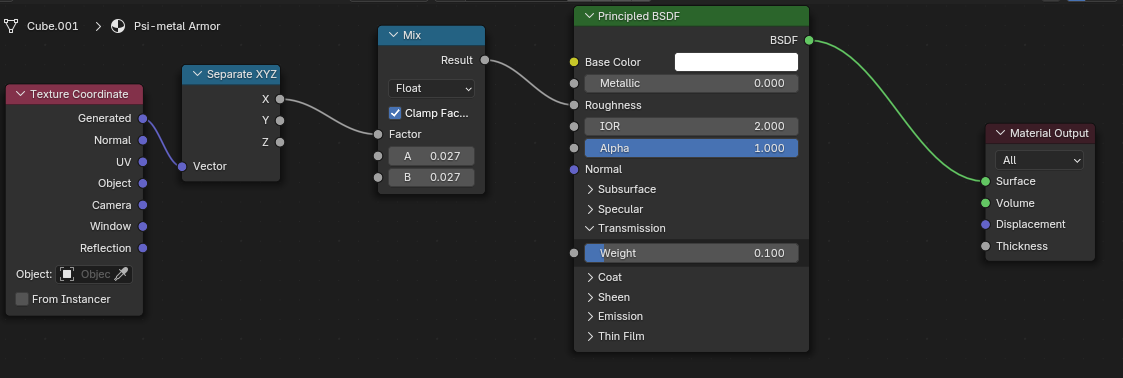Click the Normal output socket of Texture Coordinate
Image resolution: width=1123 pixels, height=378 pixels.
[143, 140]
